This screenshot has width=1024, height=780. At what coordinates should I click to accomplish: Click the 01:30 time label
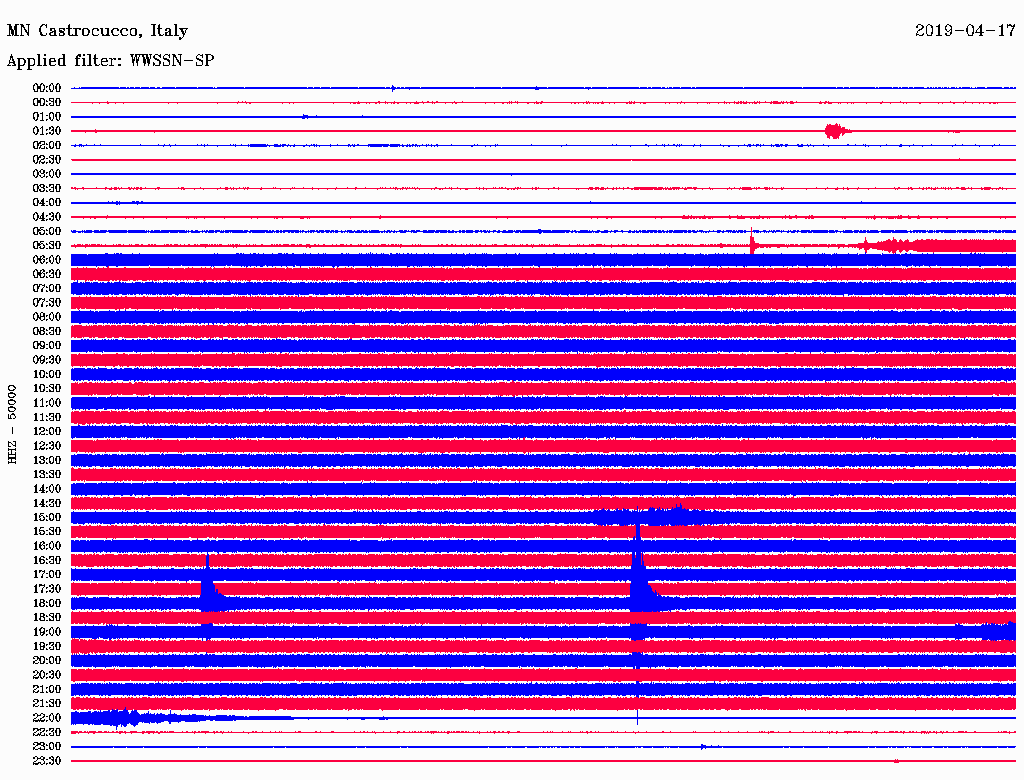coord(47,131)
